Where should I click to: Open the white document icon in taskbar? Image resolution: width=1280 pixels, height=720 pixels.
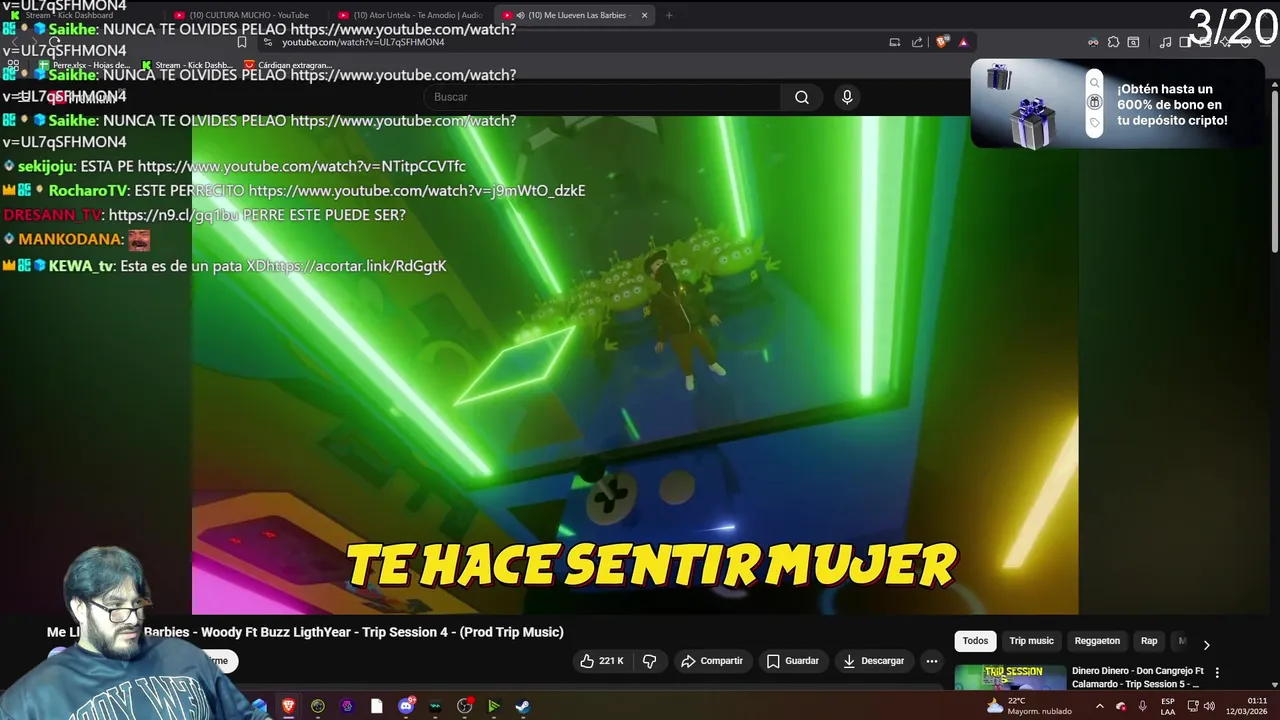[x=376, y=706]
